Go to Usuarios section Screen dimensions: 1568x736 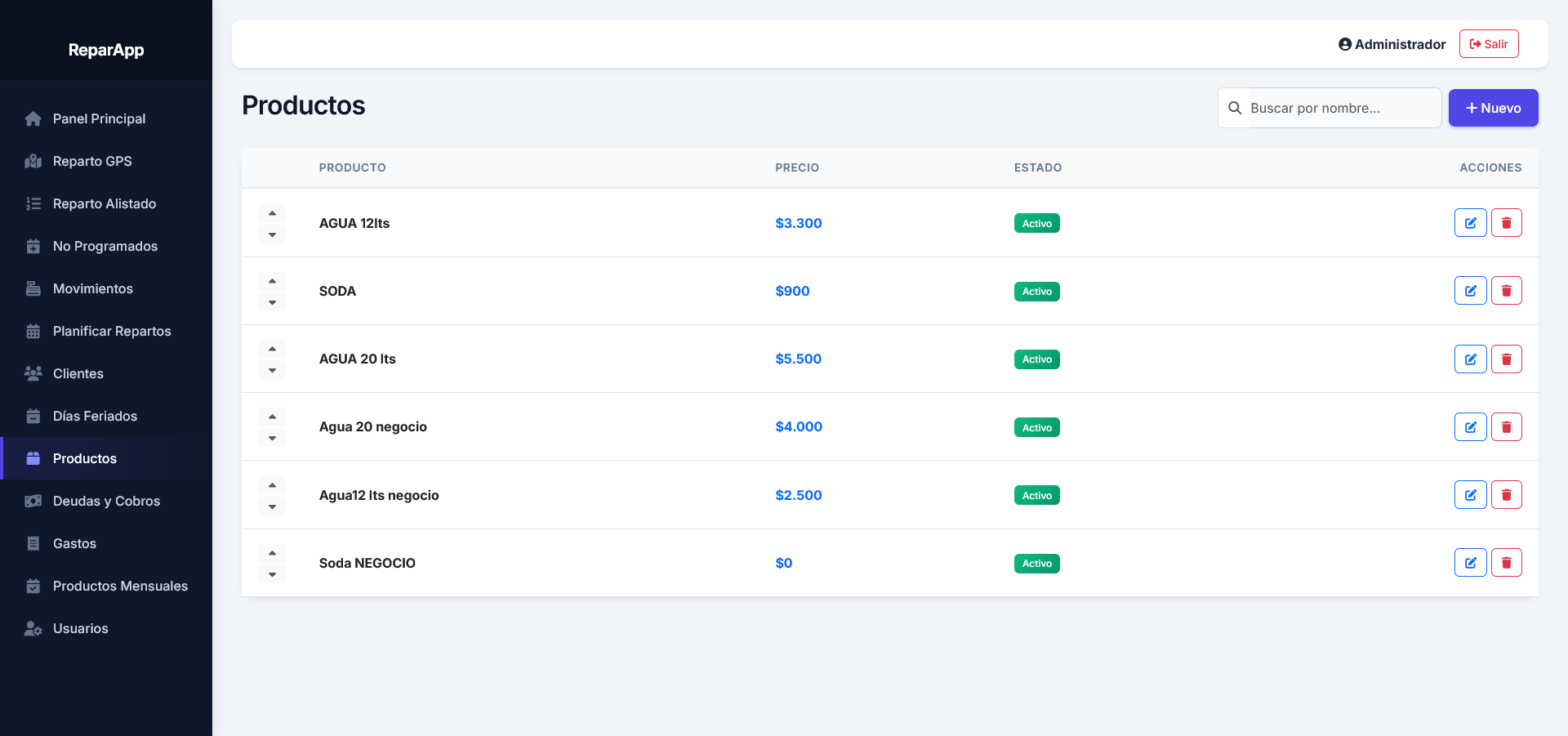tap(106, 628)
